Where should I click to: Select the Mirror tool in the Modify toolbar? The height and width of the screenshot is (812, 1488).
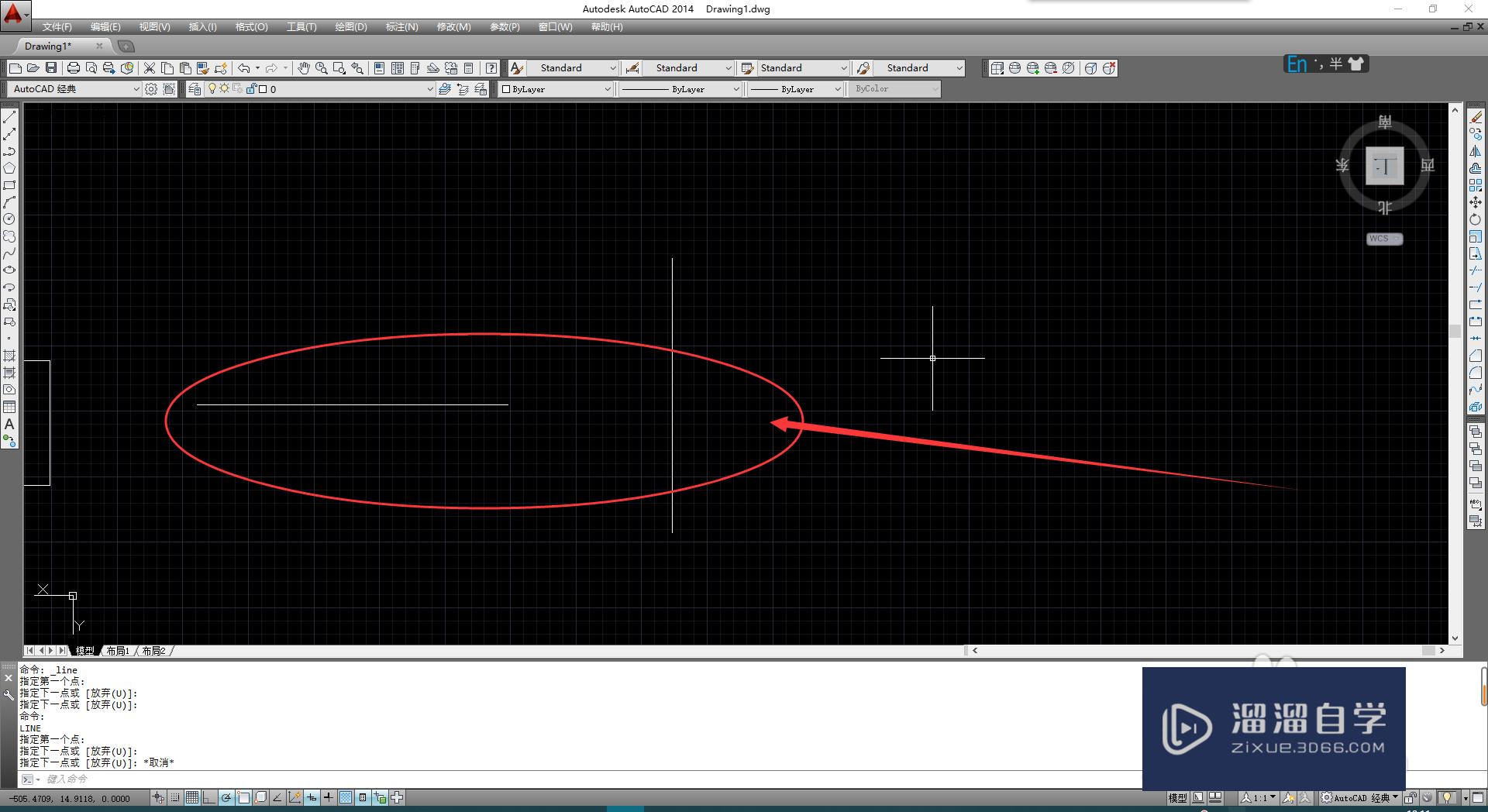pos(1476,151)
